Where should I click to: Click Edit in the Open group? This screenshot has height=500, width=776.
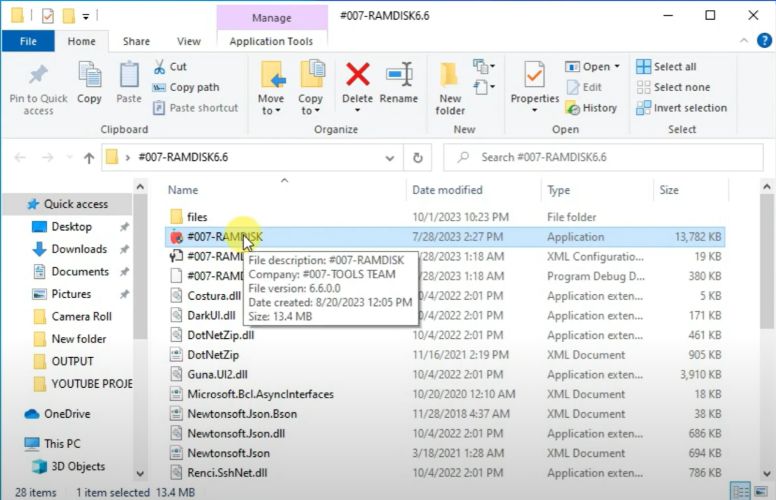tap(584, 87)
